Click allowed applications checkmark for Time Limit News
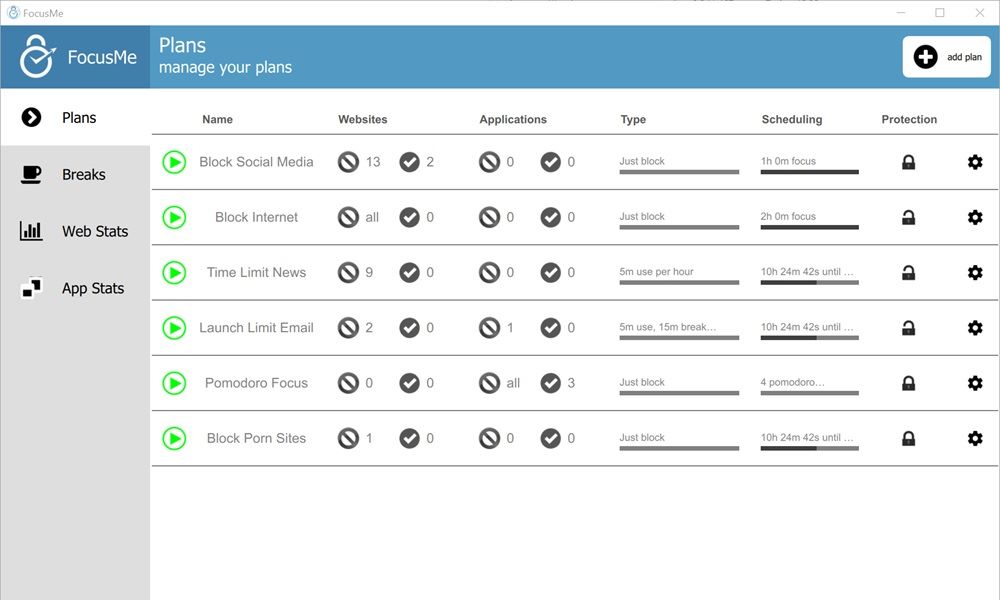Image resolution: width=1000 pixels, height=600 pixels. 550,273
